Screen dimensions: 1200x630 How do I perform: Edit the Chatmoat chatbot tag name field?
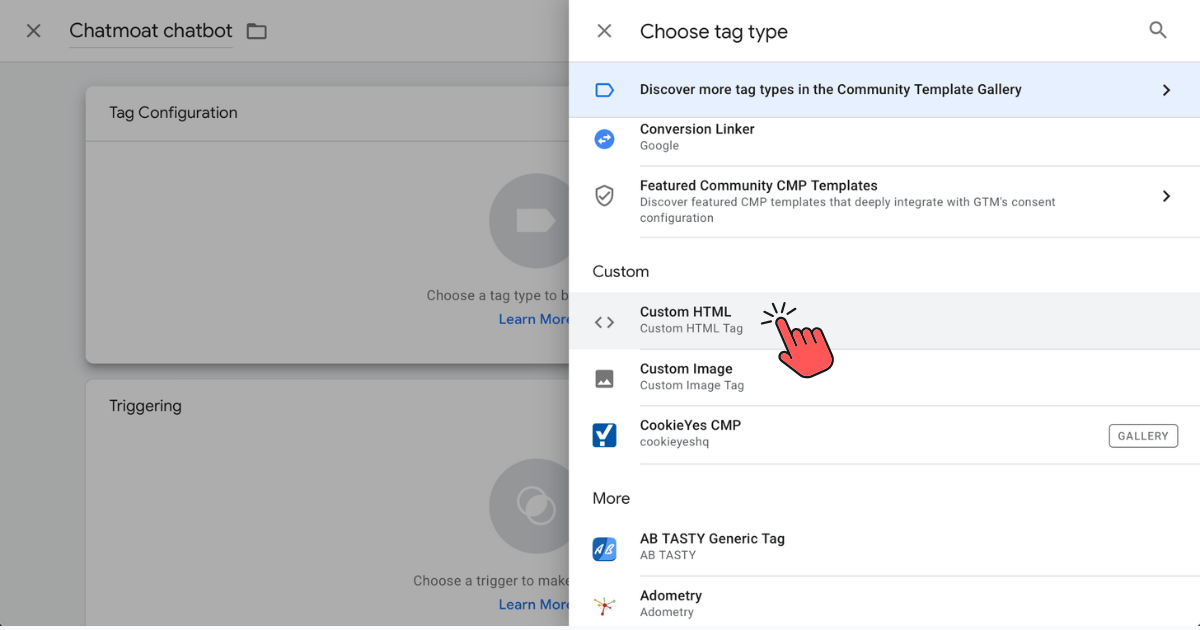[x=150, y=31]
